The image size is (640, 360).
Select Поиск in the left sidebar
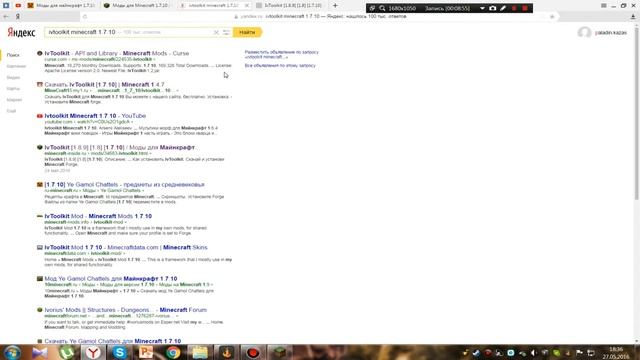[13, 55]
